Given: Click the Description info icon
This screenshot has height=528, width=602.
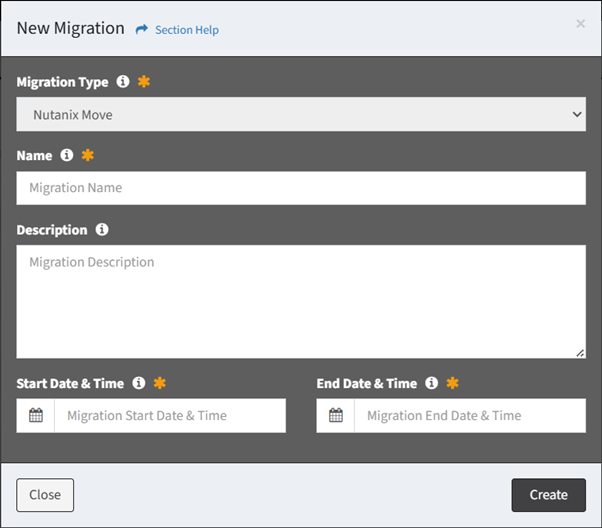Looking at the screenshot, I should click(102, 230).
